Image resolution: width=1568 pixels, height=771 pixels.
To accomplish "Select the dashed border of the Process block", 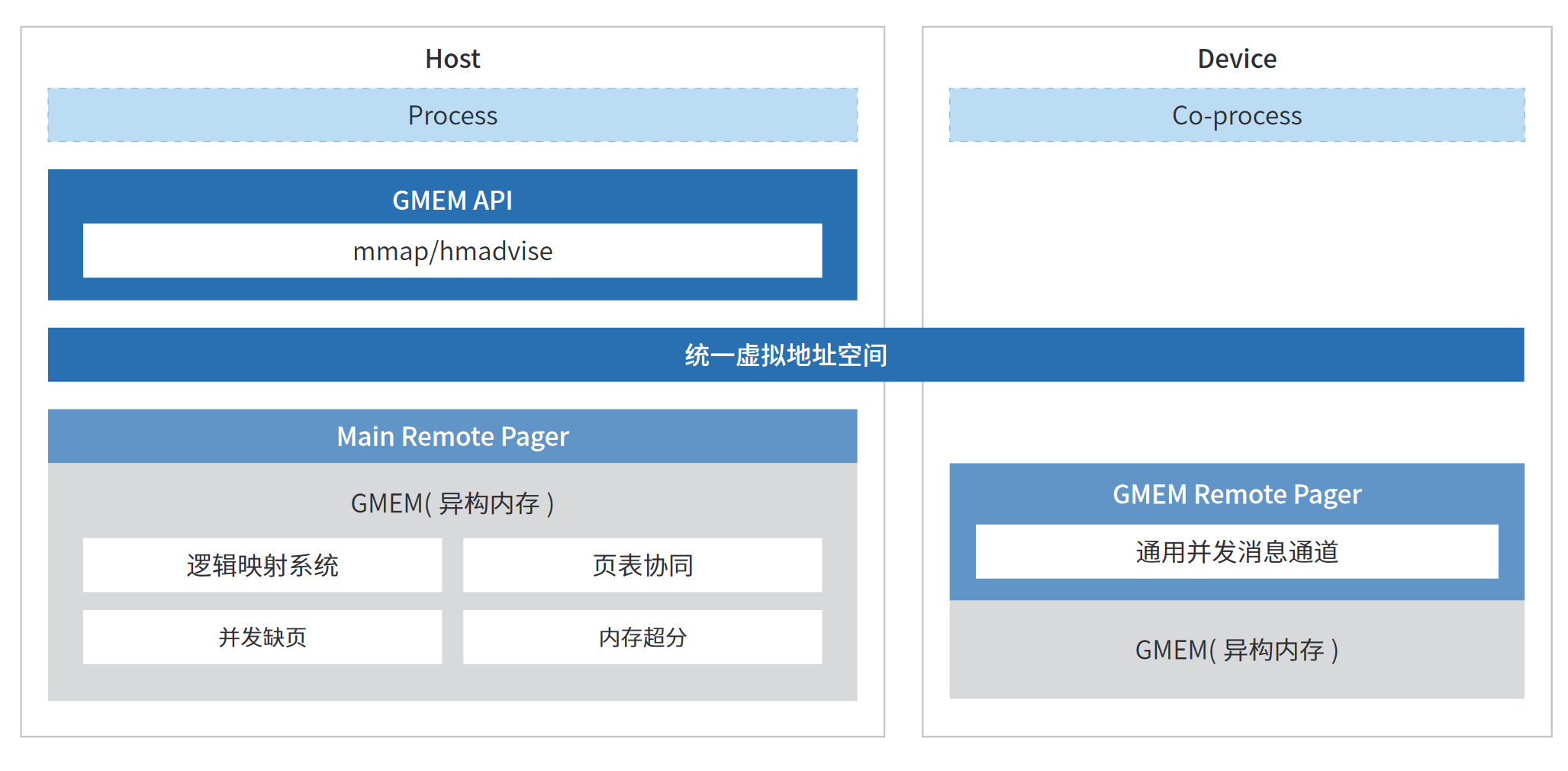I will [453, 91].
